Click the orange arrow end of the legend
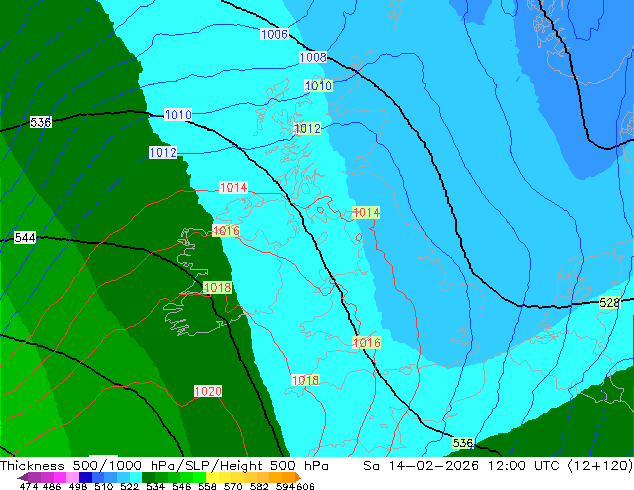The width and height of the screenshot is (634, 490). 298,477
